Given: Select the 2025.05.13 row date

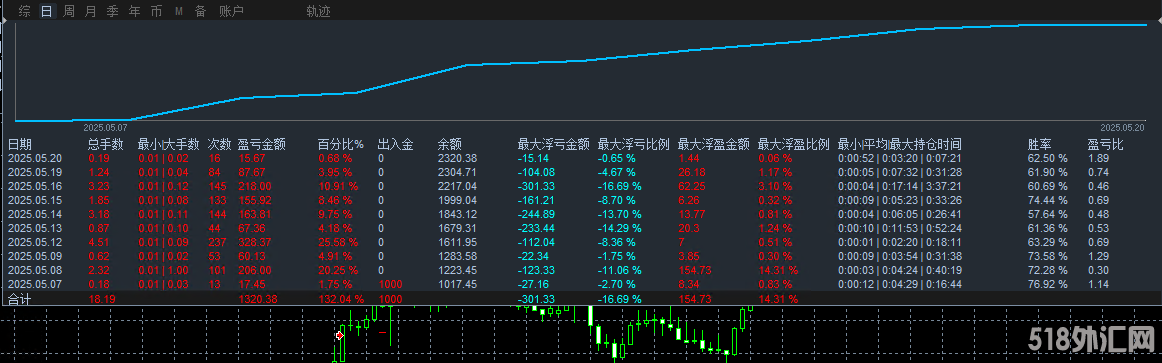Looking at the screenshot, I should pyautogui.click(x=34, y=228).
